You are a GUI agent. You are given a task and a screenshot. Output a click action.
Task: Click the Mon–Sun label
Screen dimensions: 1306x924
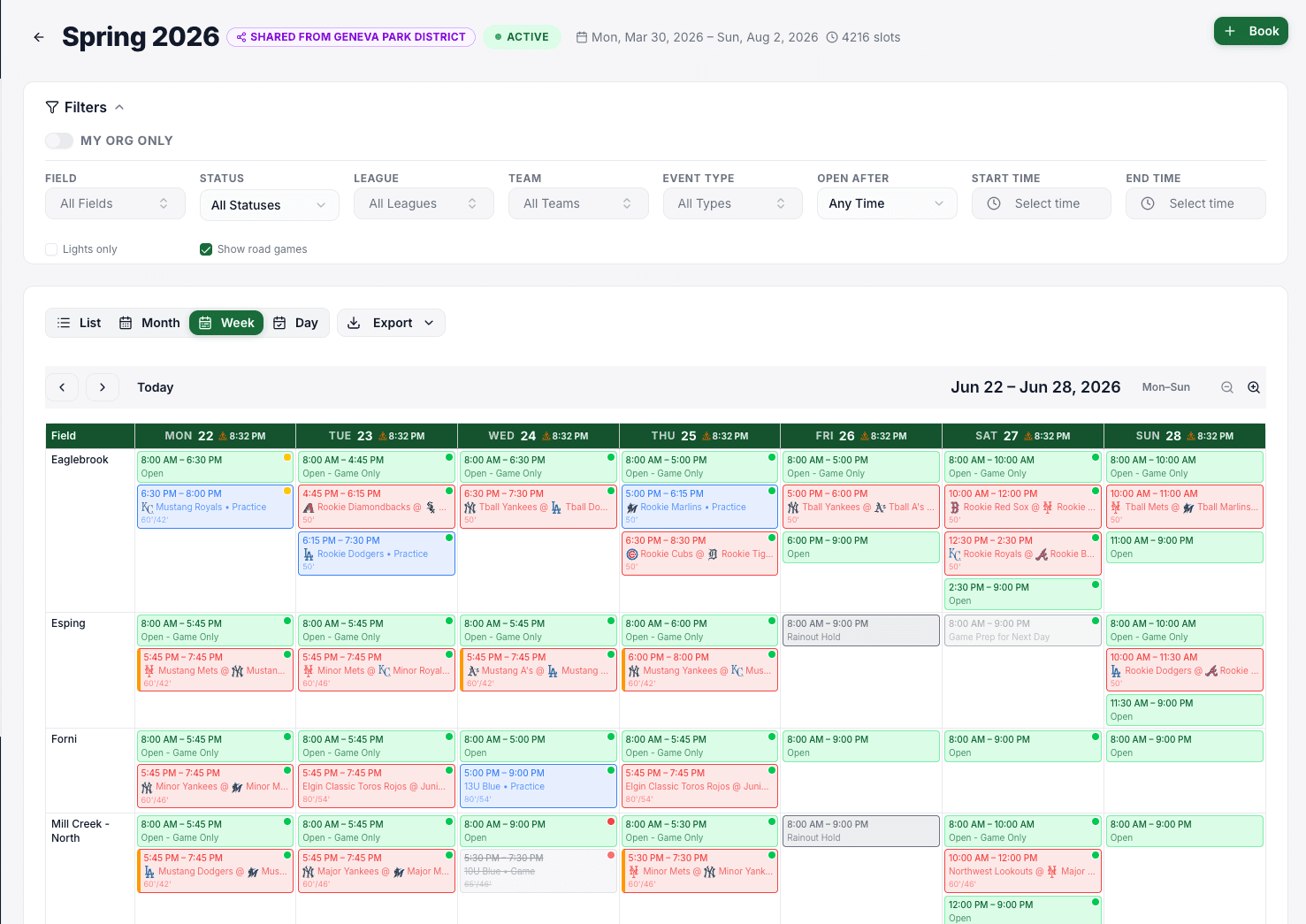pos(1165,387)
